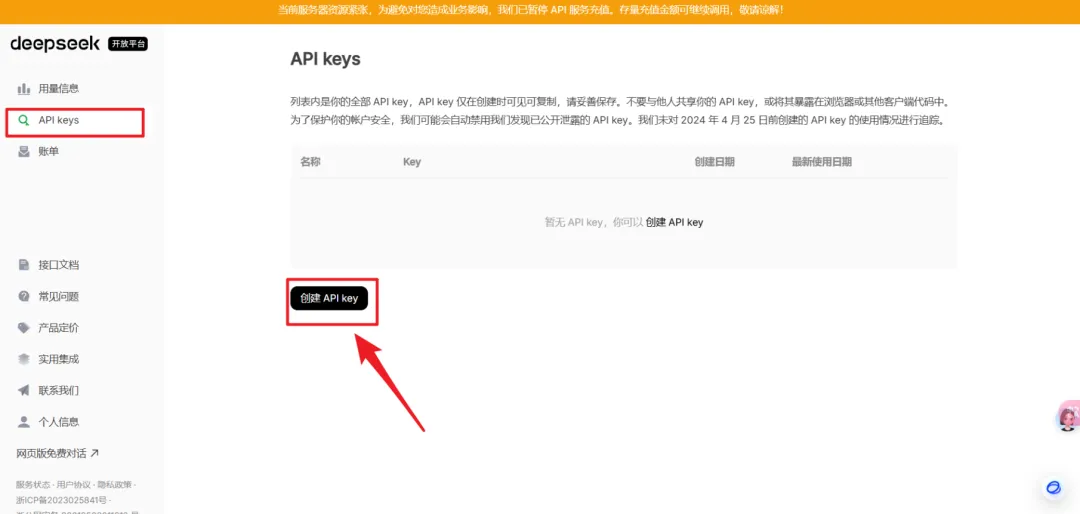Image resolution: width=1080 pixels, height=514 pixels.
Task: Open the 网页版免费对话 external link
Action: tap(58, 453)
